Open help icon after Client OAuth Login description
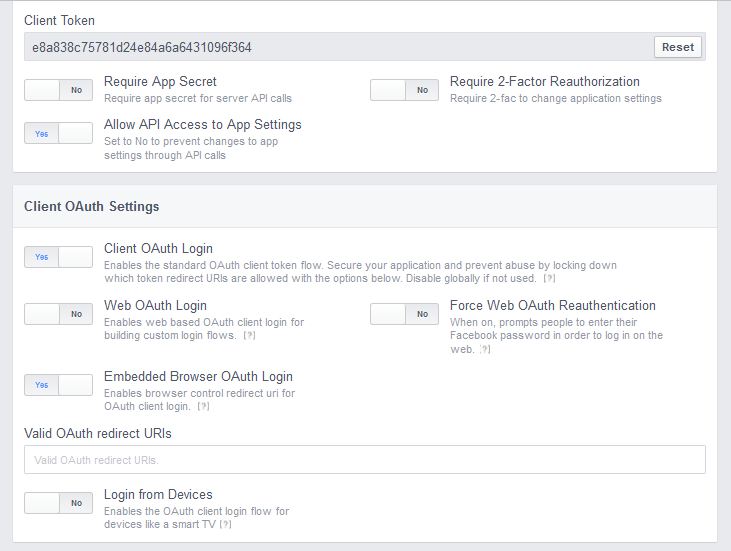 (550, 279)
